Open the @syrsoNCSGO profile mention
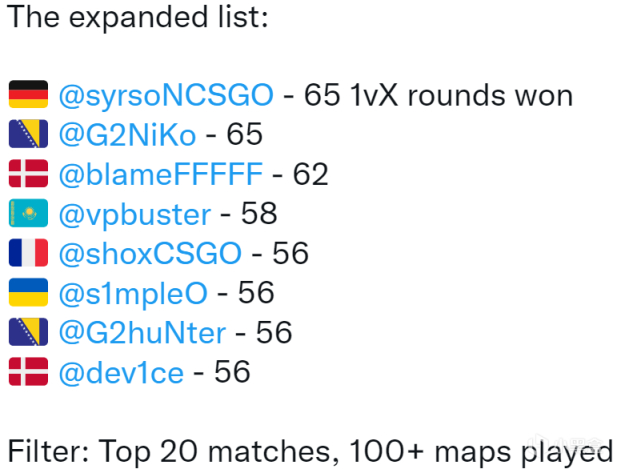This screenshot has height=469, width=621. point(166,96)
